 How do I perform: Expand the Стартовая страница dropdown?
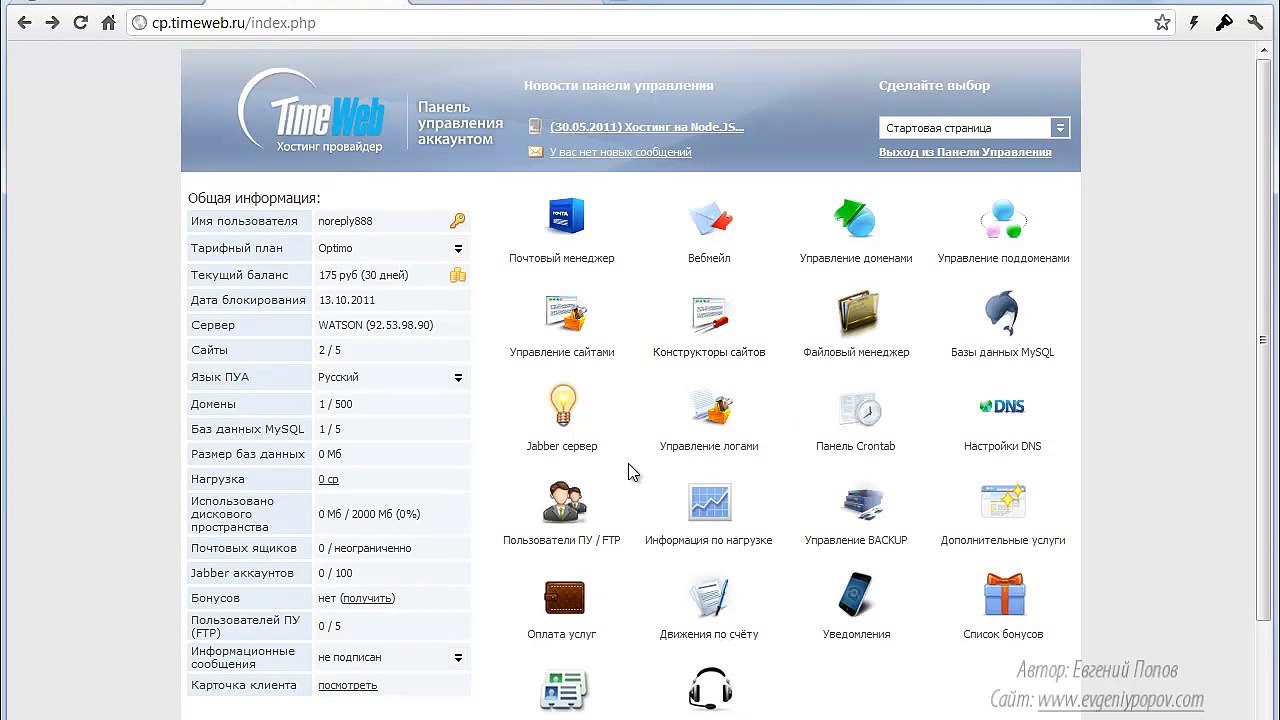click(x=1059, y=128)
